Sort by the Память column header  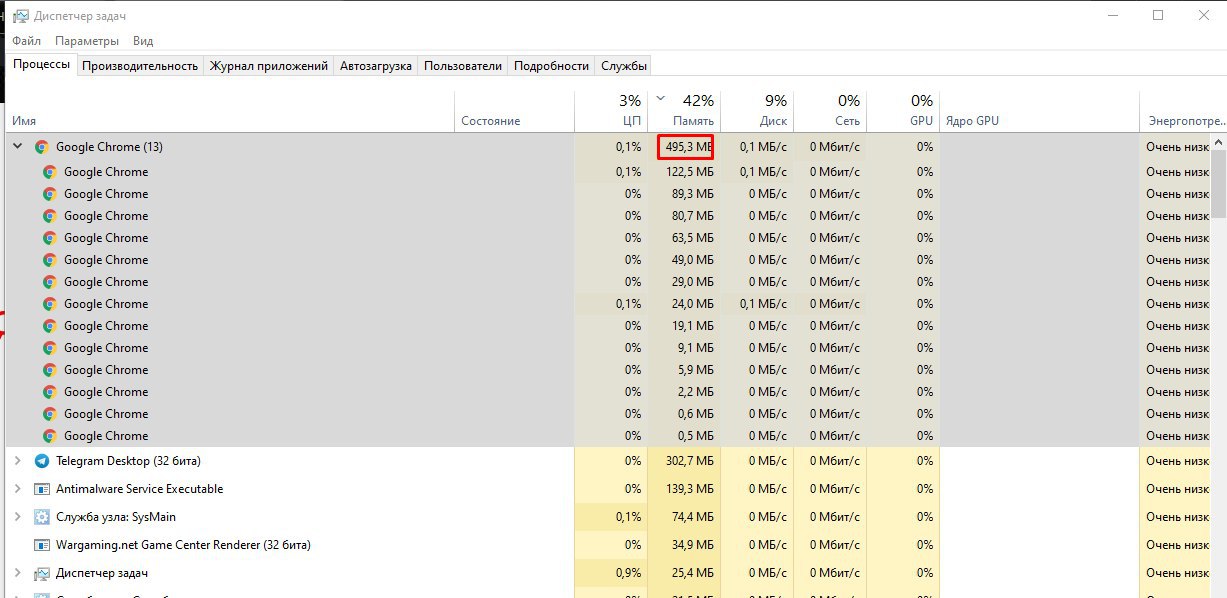coord(684,111)
